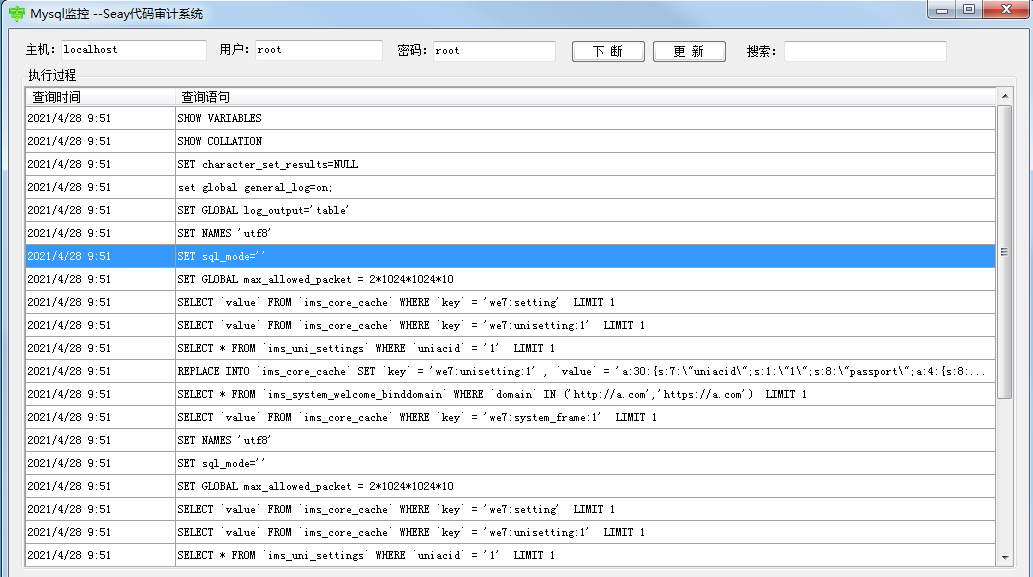This screenshot has width=1033, height=577.
Task: Select the REPLACE INTO ims_core_cache row
Action: [x=511, y=371]
